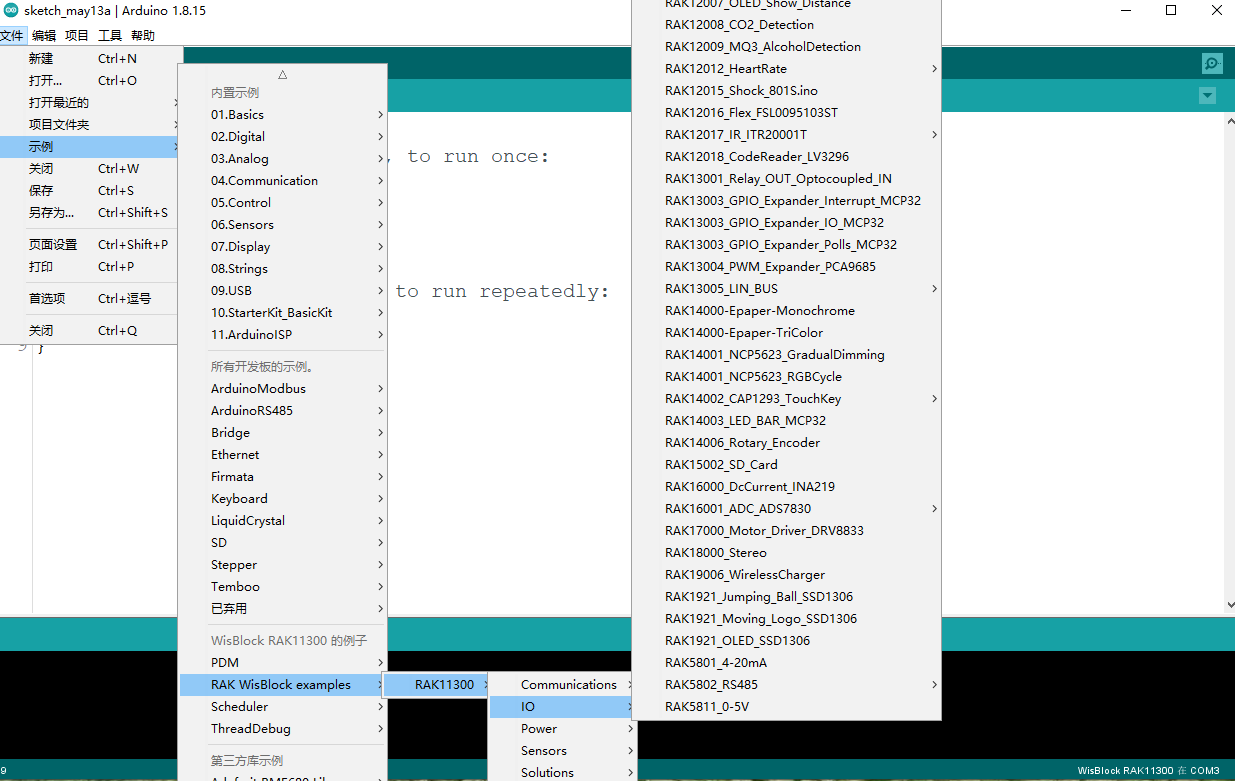1235x781 pixels.
Task: Open the RAK15002_SD_Card example
Action: (x=787, y=465)
